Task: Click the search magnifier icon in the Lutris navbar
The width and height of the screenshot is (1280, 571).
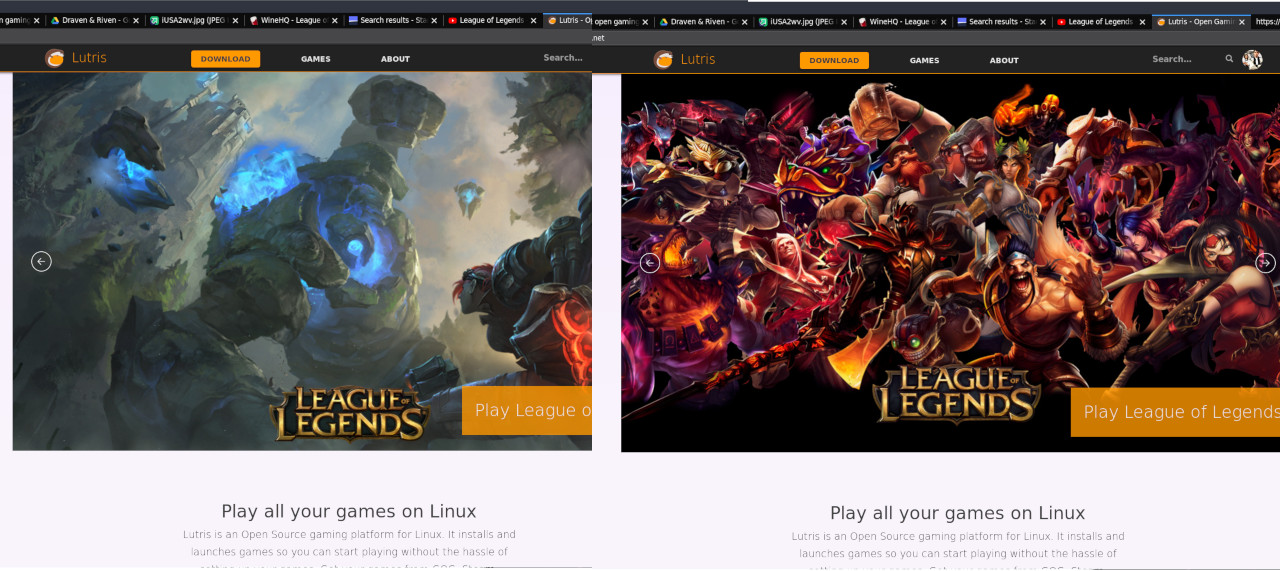Action: (x=1229, y=59)
